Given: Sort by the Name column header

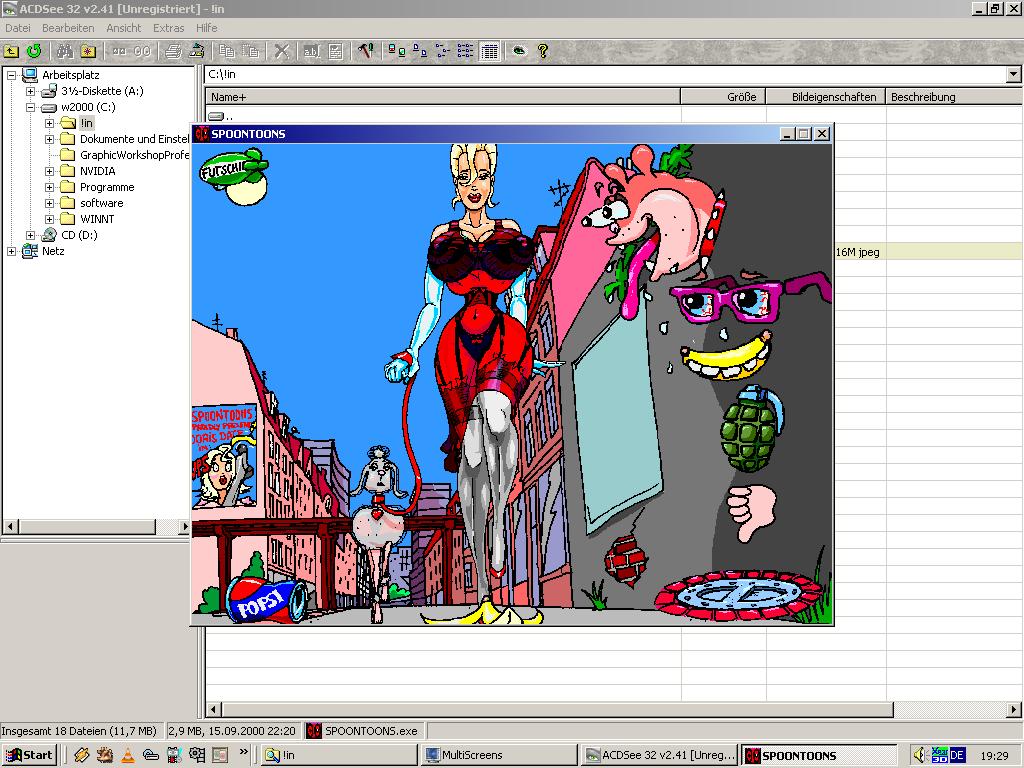Looking at the screenshot, I should point(443,97).
